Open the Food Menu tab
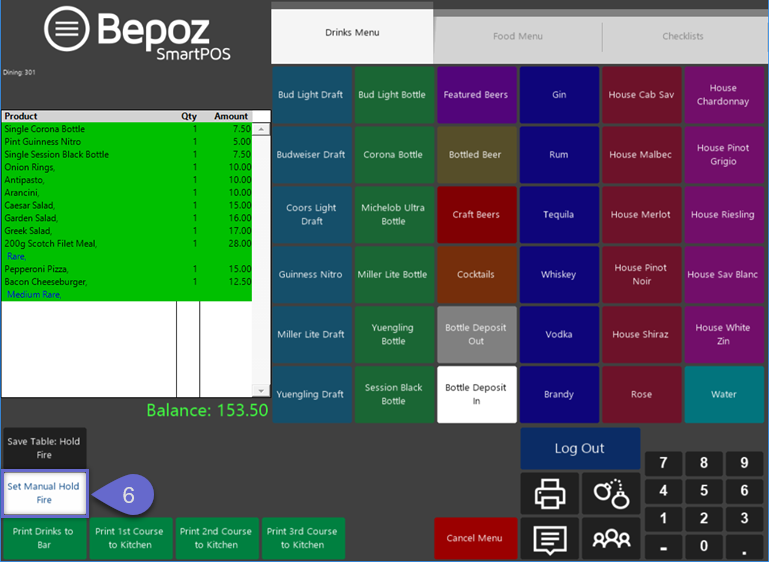The width and height of the screenshot is (769, 562). click(518, 36)
